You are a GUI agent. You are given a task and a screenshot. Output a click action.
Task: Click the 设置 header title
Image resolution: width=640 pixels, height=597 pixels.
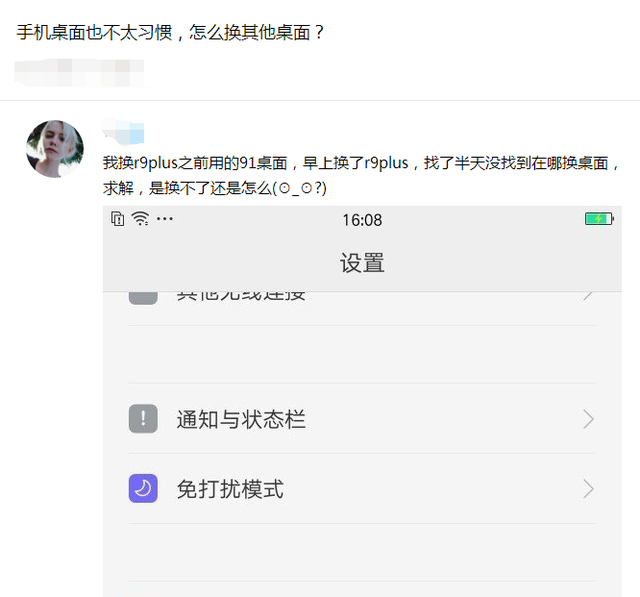coord(362,263)
